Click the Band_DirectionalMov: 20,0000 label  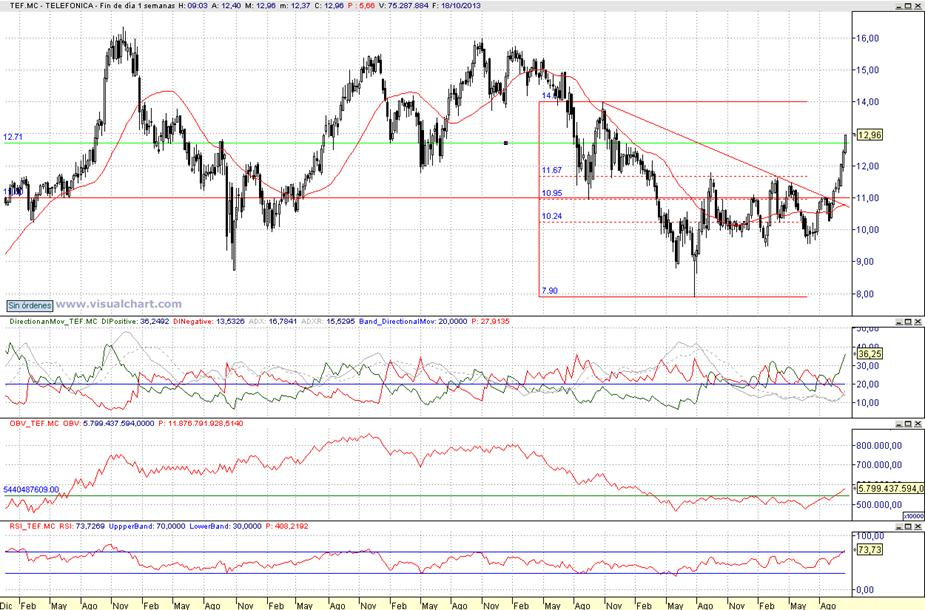point(413,322)
